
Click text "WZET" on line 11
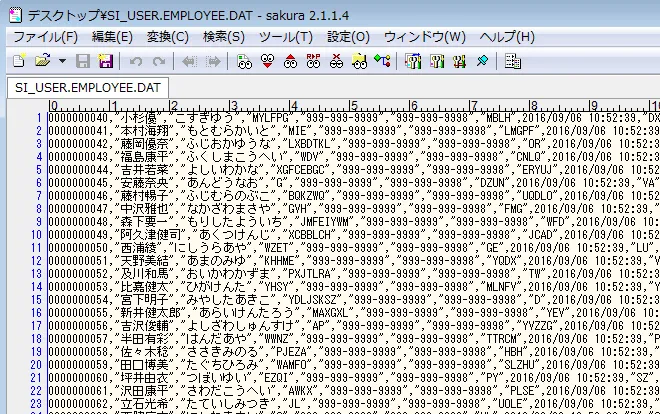click(276, 248)
